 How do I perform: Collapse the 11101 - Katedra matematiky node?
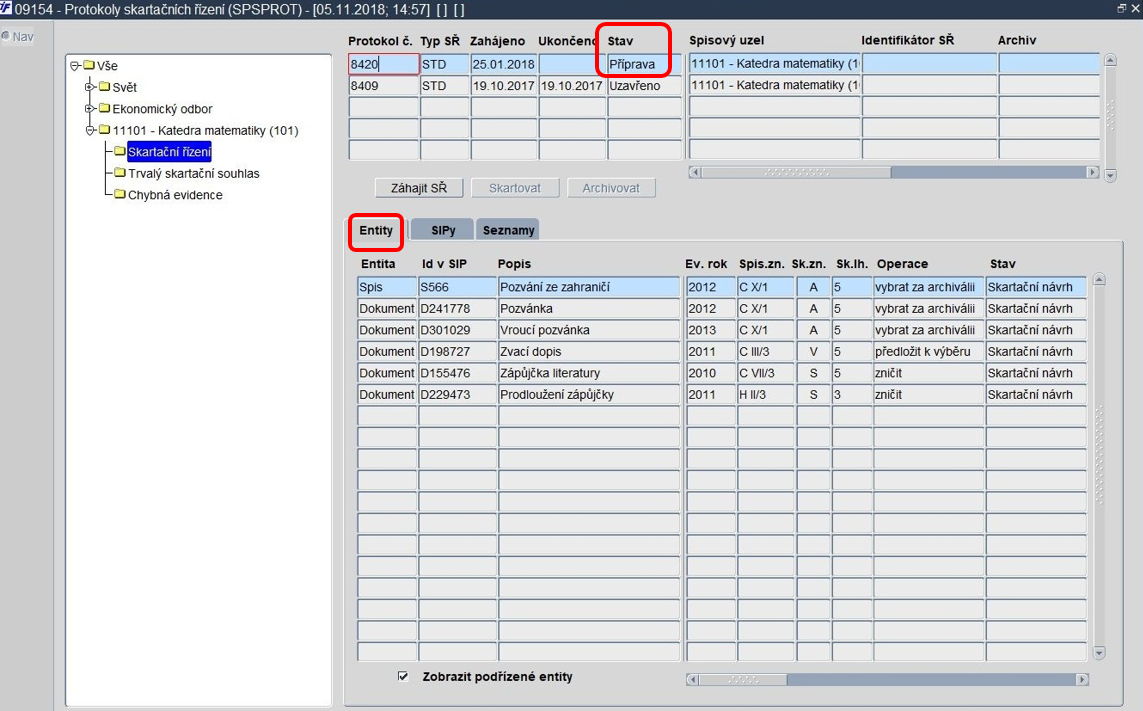click(x=90, y=131)
